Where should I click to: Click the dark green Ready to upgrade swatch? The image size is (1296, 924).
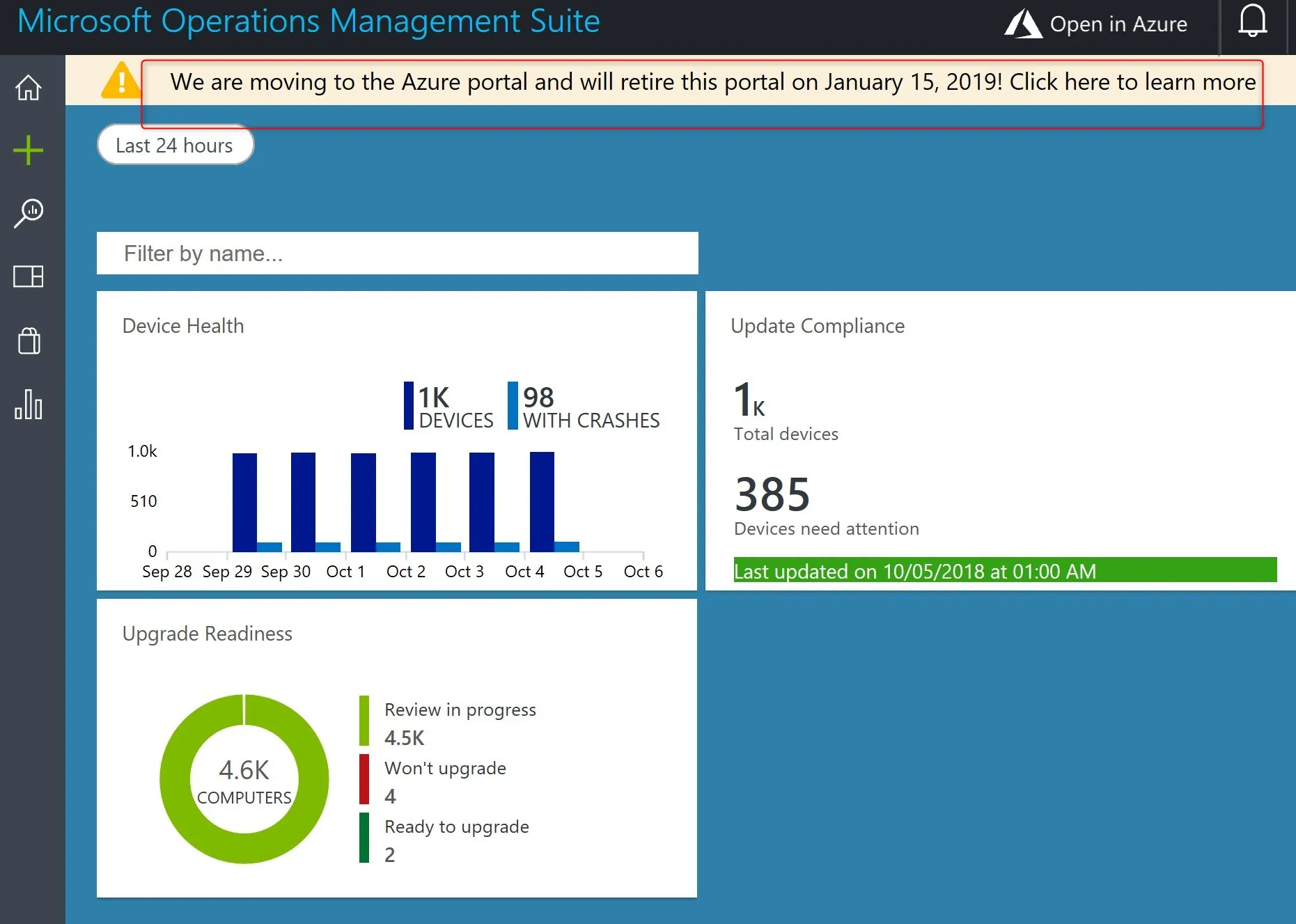364,838
